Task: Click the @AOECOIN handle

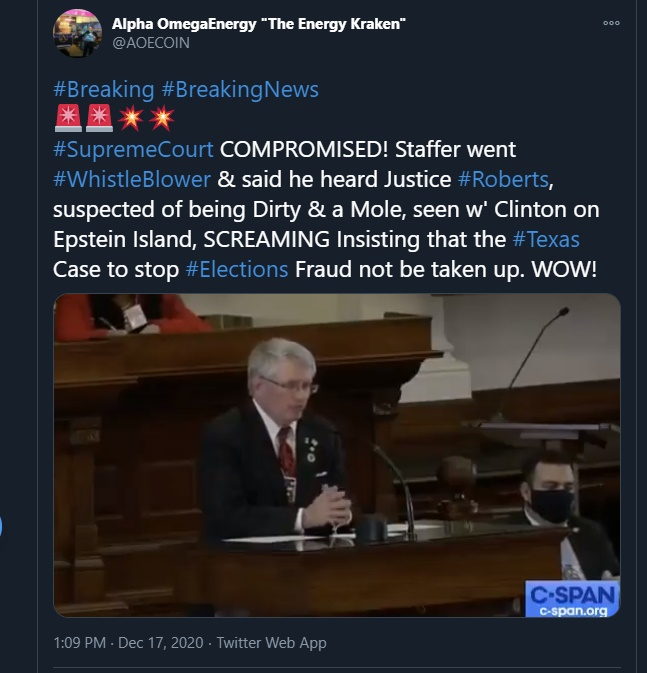Action: click(x=151, y=43)
